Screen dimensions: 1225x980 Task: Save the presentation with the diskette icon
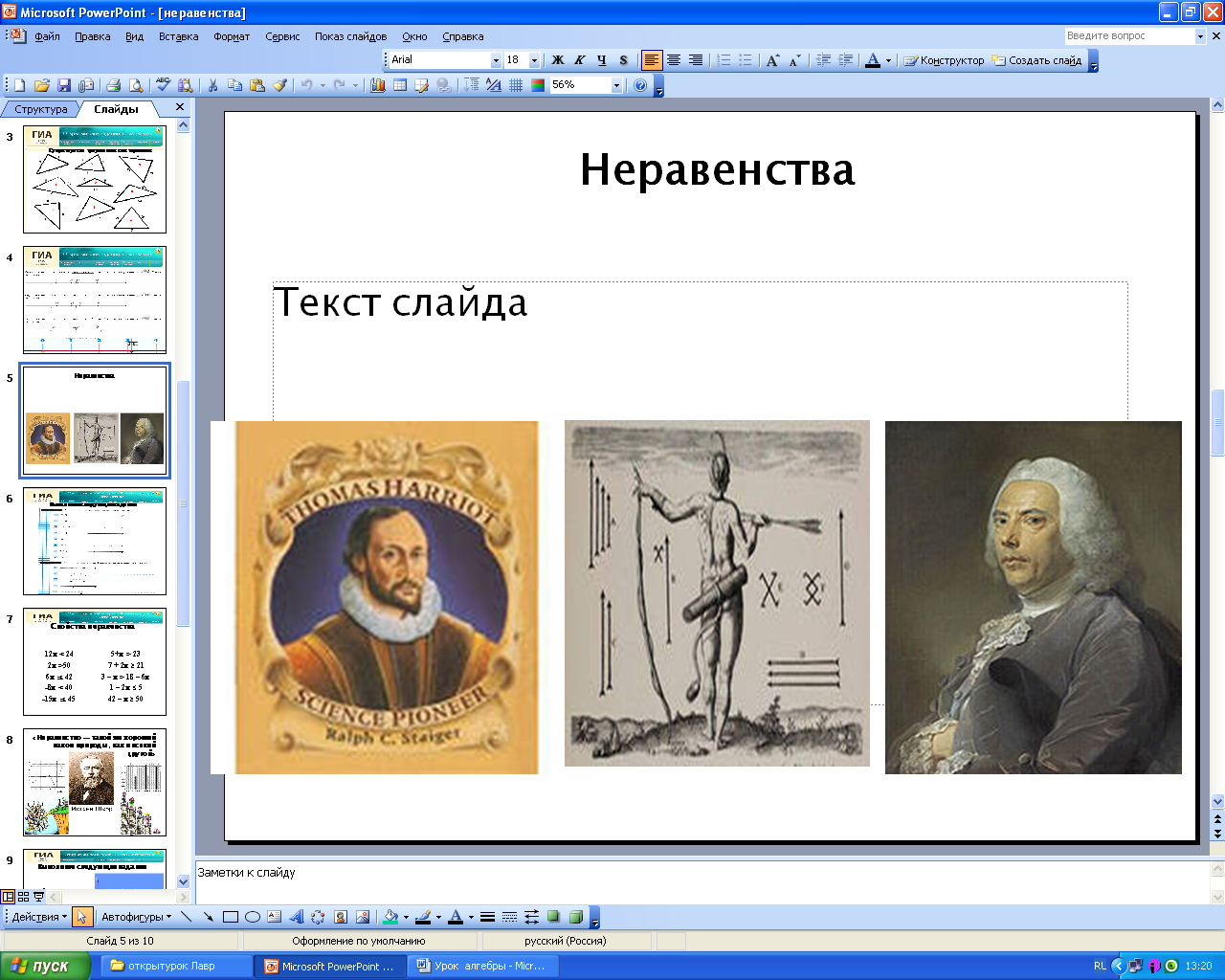pos(64,85)
